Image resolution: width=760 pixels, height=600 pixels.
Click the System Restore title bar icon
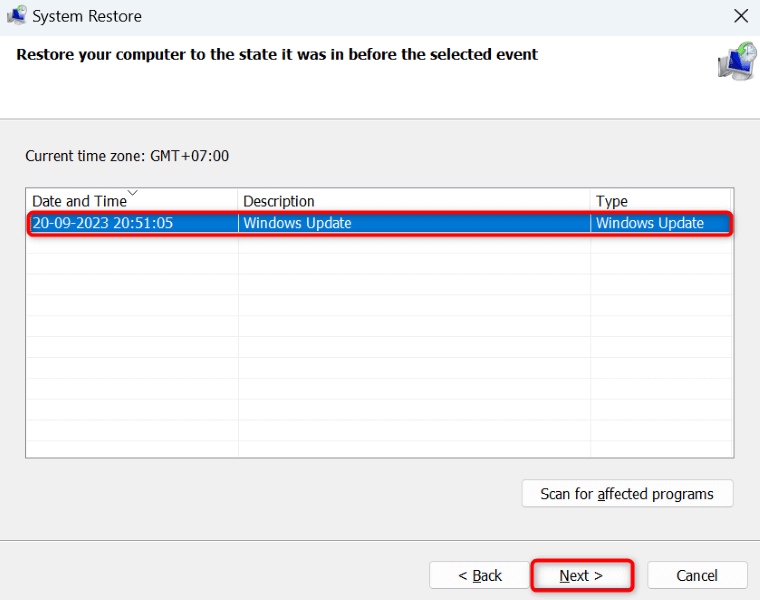pos(16,15)
